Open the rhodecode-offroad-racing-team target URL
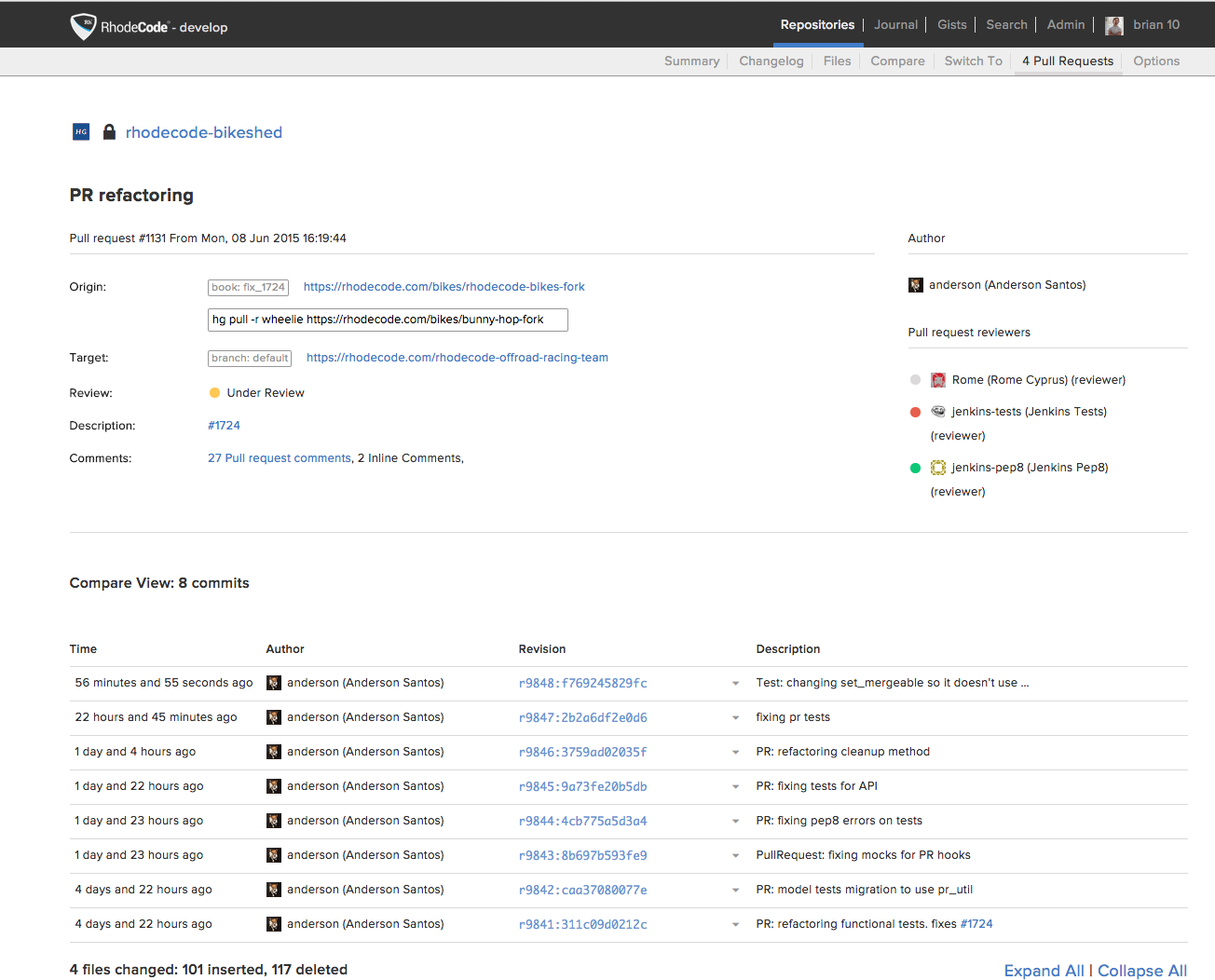The width and height of the screenshot is (1215, 980). click(x=457, y=358)
